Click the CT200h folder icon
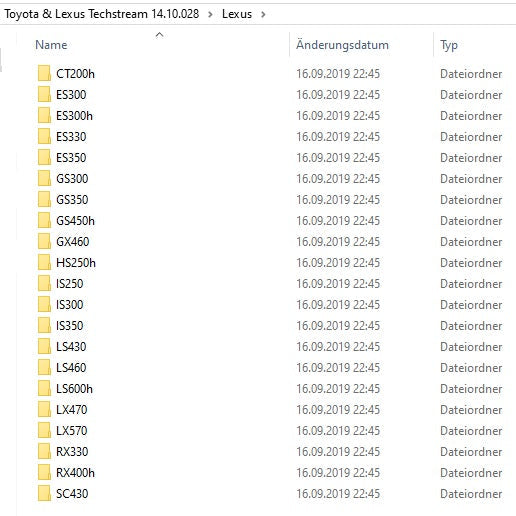516x516 pixels. [x=44, y=73]
